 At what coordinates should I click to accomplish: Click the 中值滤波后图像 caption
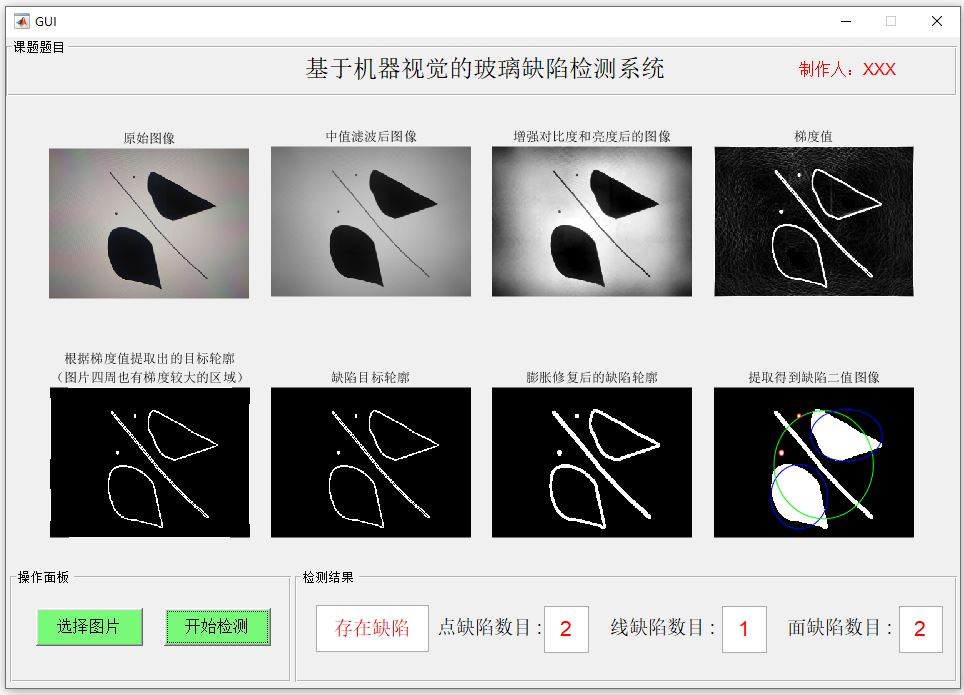click(x=371, y=136)
